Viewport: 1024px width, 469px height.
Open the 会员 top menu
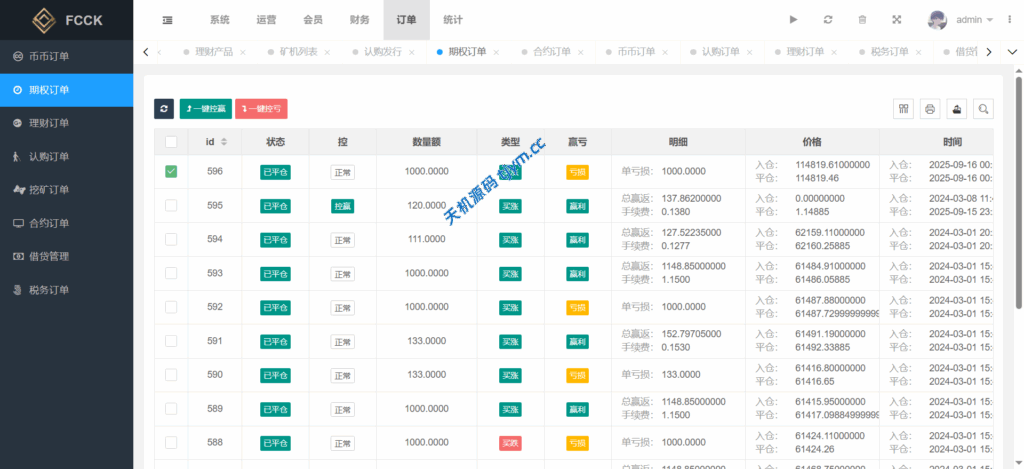pyautogui.click(x=313, y=20)
